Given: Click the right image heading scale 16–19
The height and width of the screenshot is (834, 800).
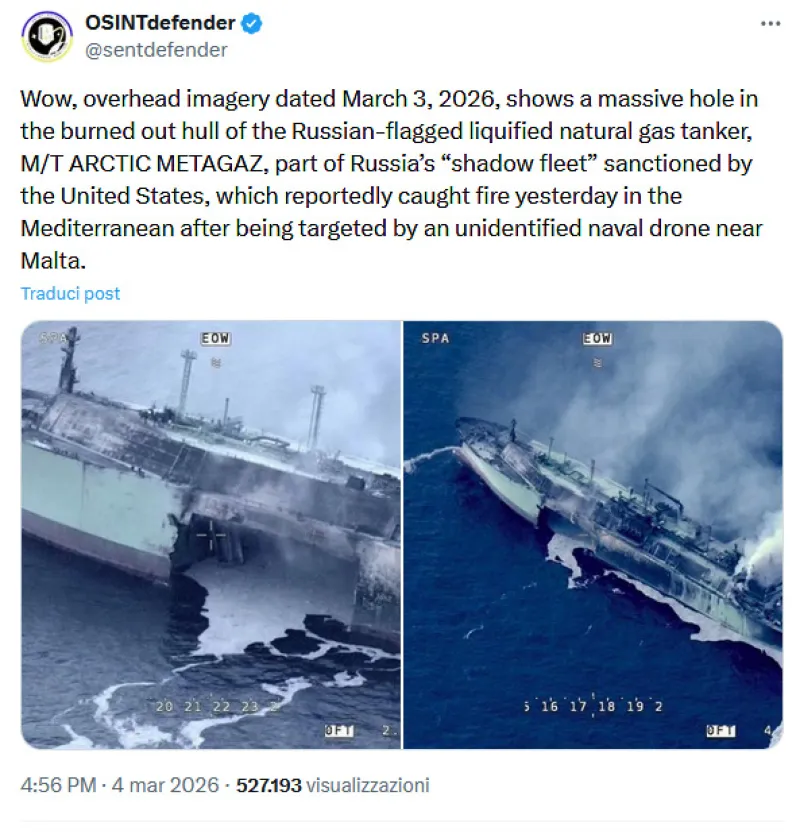Looking at the screenshot, I should [594, 706].
